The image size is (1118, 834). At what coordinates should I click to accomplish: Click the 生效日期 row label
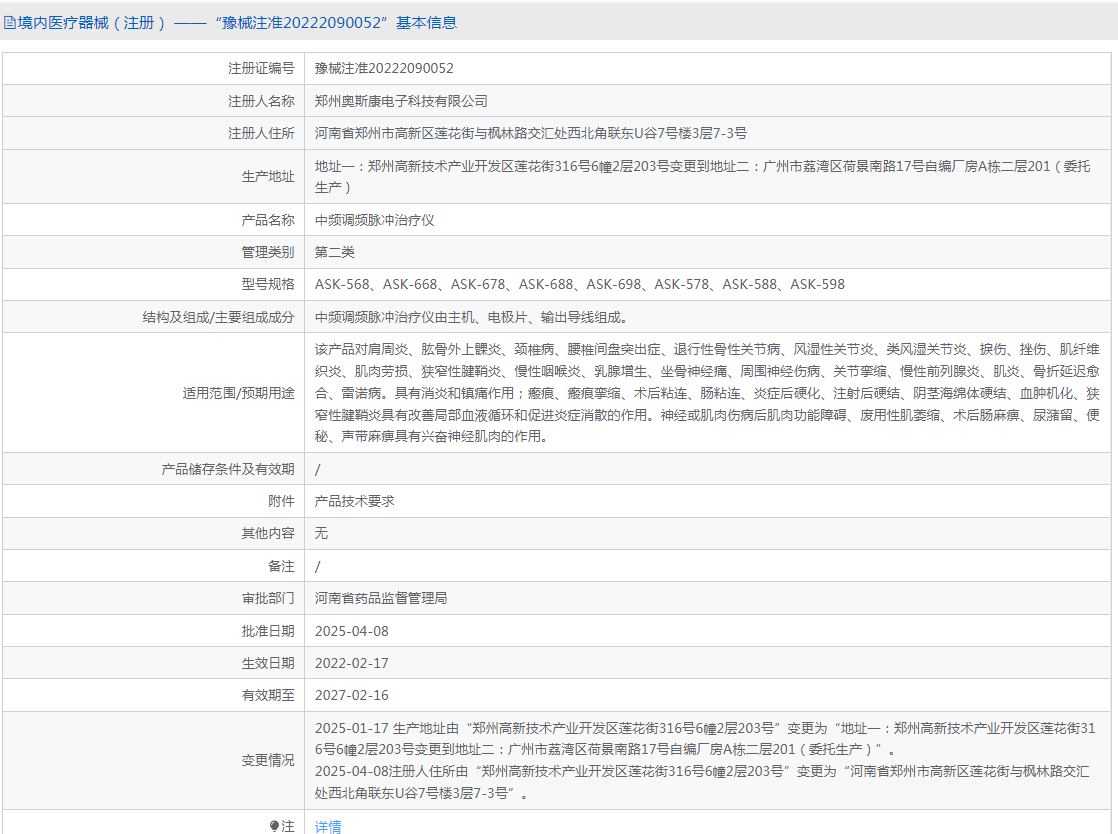tap(267, 663)
